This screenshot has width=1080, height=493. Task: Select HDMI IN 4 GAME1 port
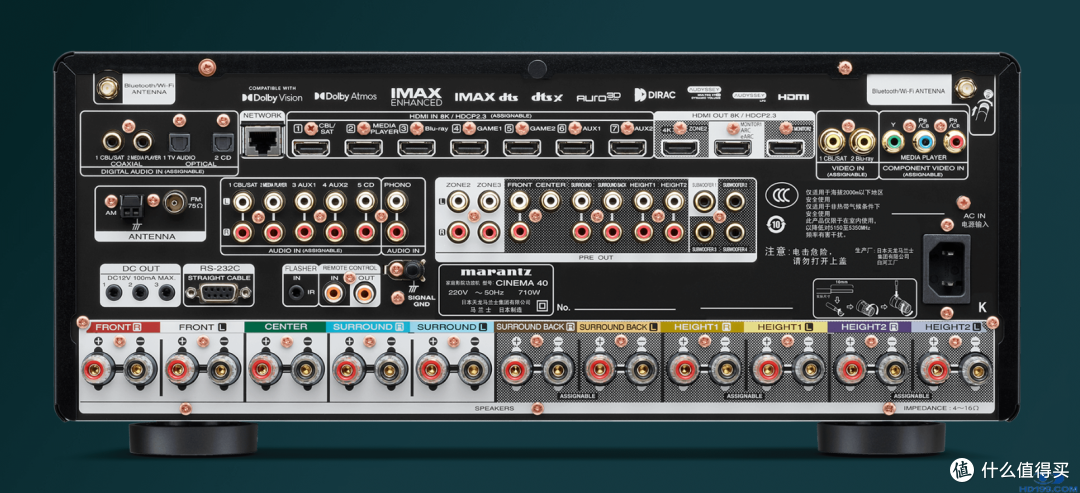469,147
